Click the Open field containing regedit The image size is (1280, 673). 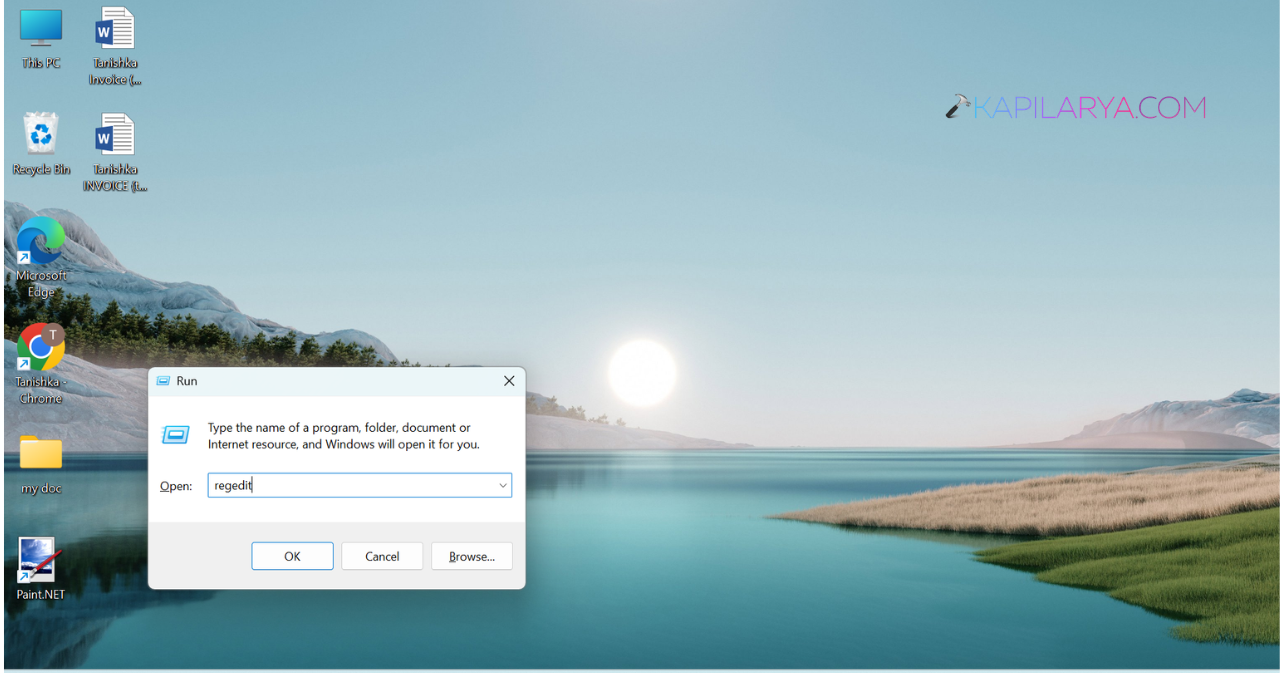pyautogui.click(x=360, y=486)
